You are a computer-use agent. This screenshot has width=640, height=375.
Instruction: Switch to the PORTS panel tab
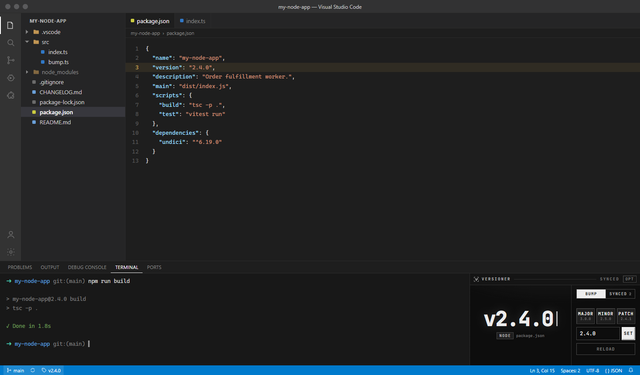[154, 267]
